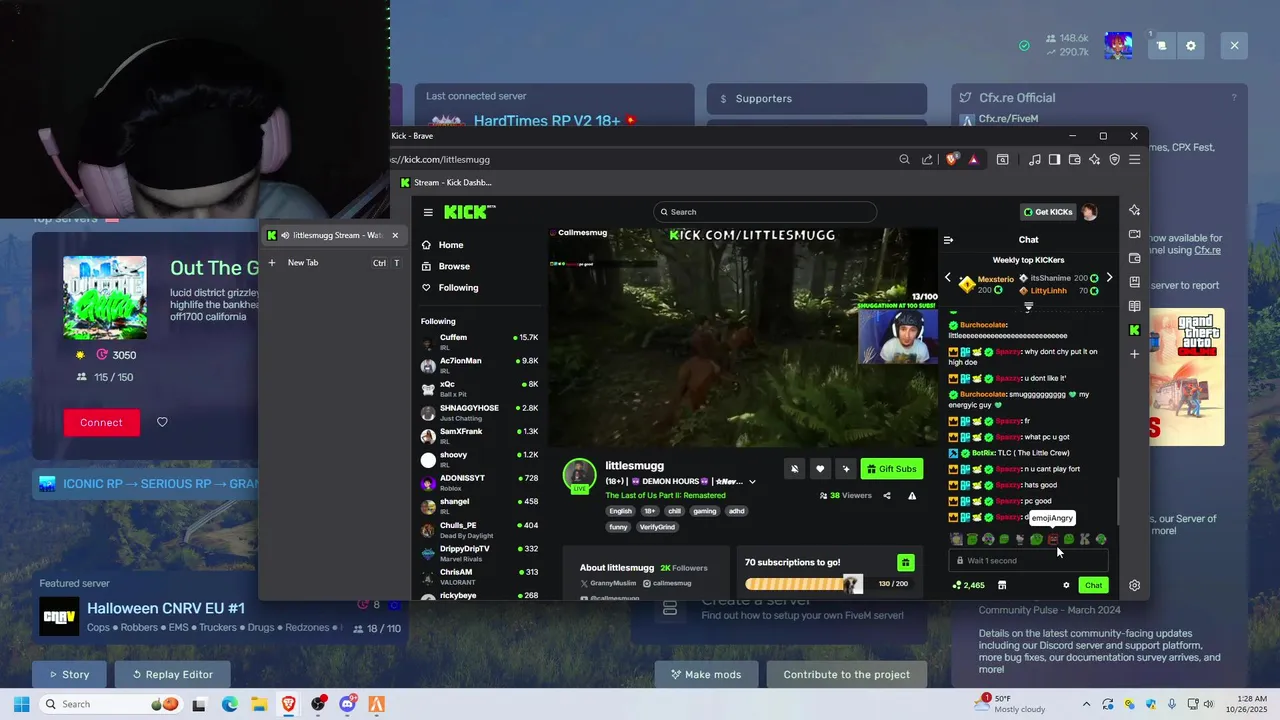Add item to Brave sidebar
Image resolution: width=1280 pixels, height=720 pixels.
[1134, 354]
